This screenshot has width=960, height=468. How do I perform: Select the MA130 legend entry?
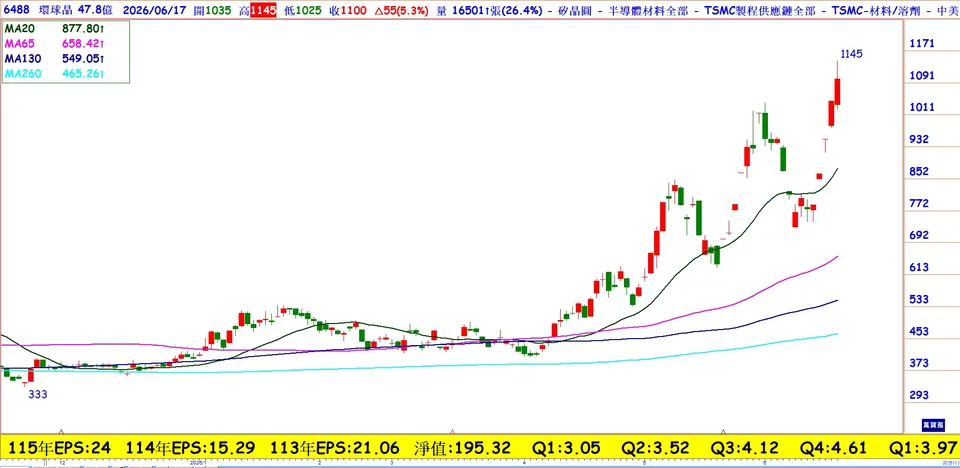(x=55, y=59)
